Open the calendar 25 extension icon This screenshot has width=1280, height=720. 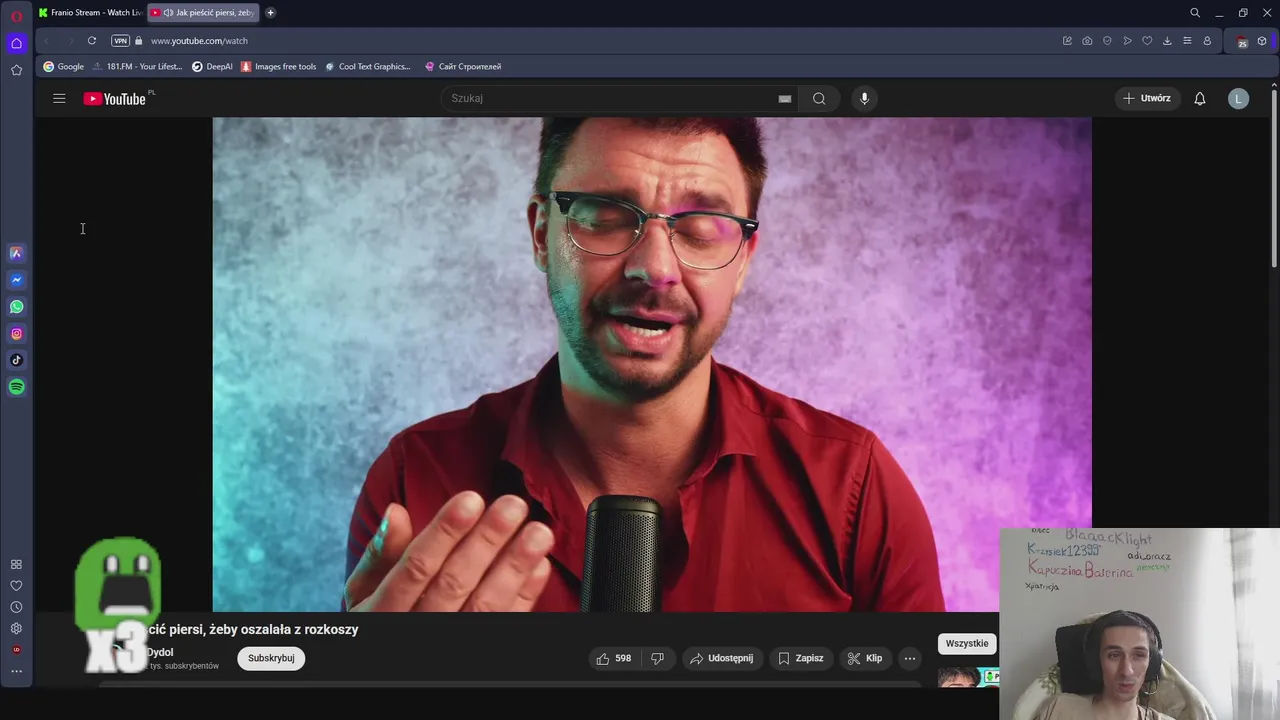pos(1242,42)
